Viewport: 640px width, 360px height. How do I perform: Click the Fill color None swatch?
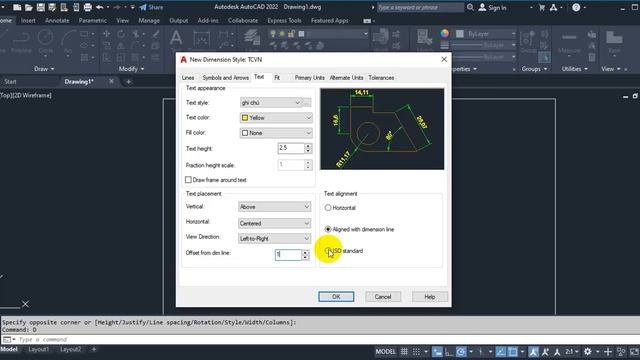click(x=245, y=133)
